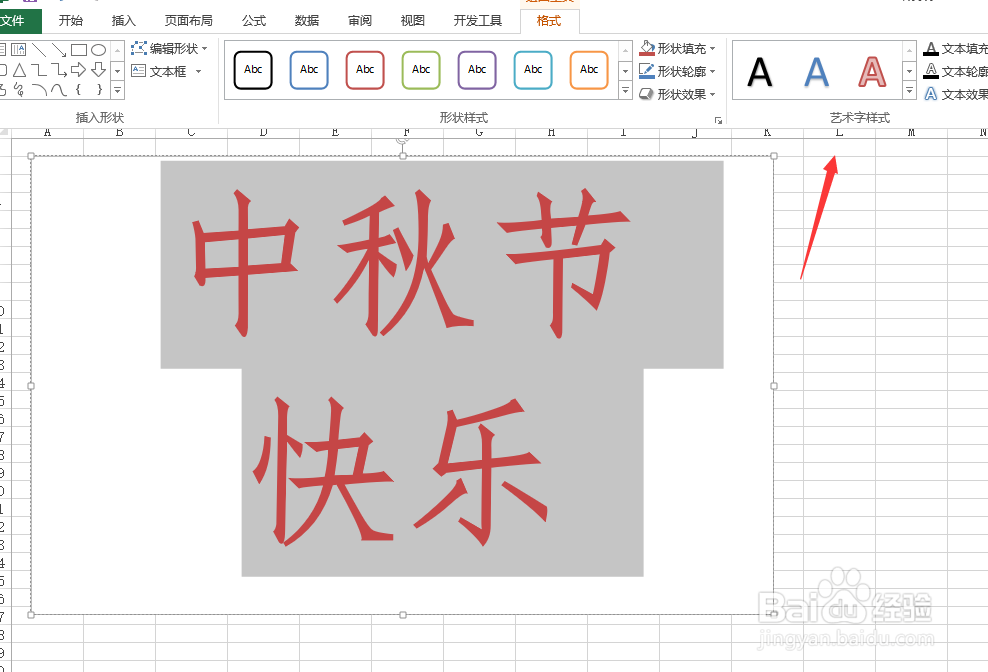
Task: Click the 快乐 WordArt text
Action: (x=401, y=472)
